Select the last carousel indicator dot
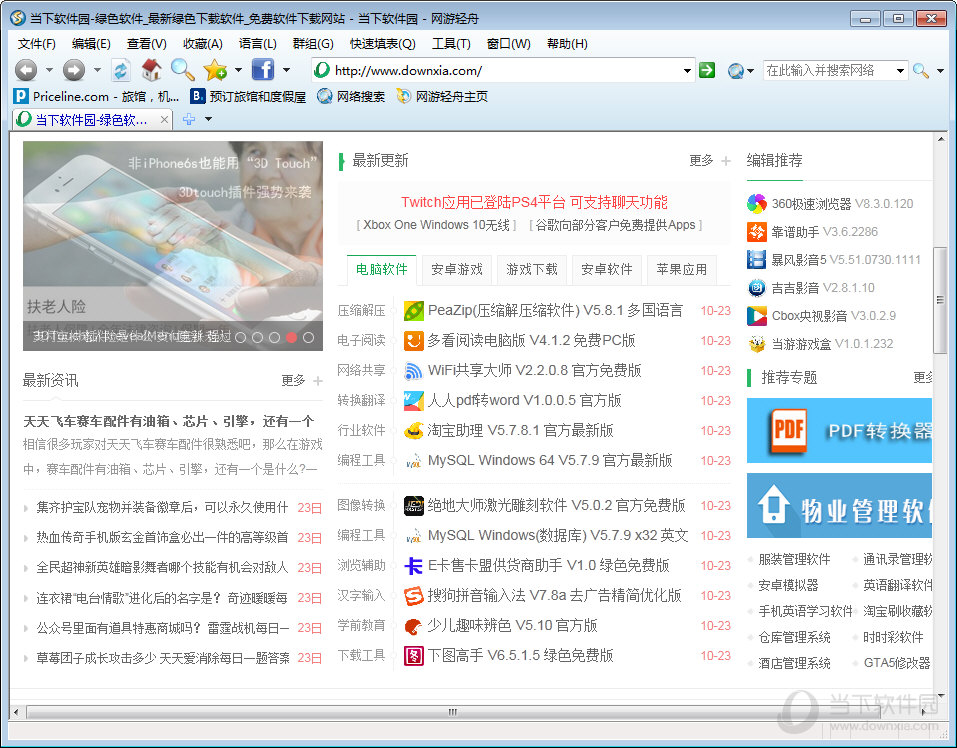The image size is (957, 748). click(x=309, y=337)
